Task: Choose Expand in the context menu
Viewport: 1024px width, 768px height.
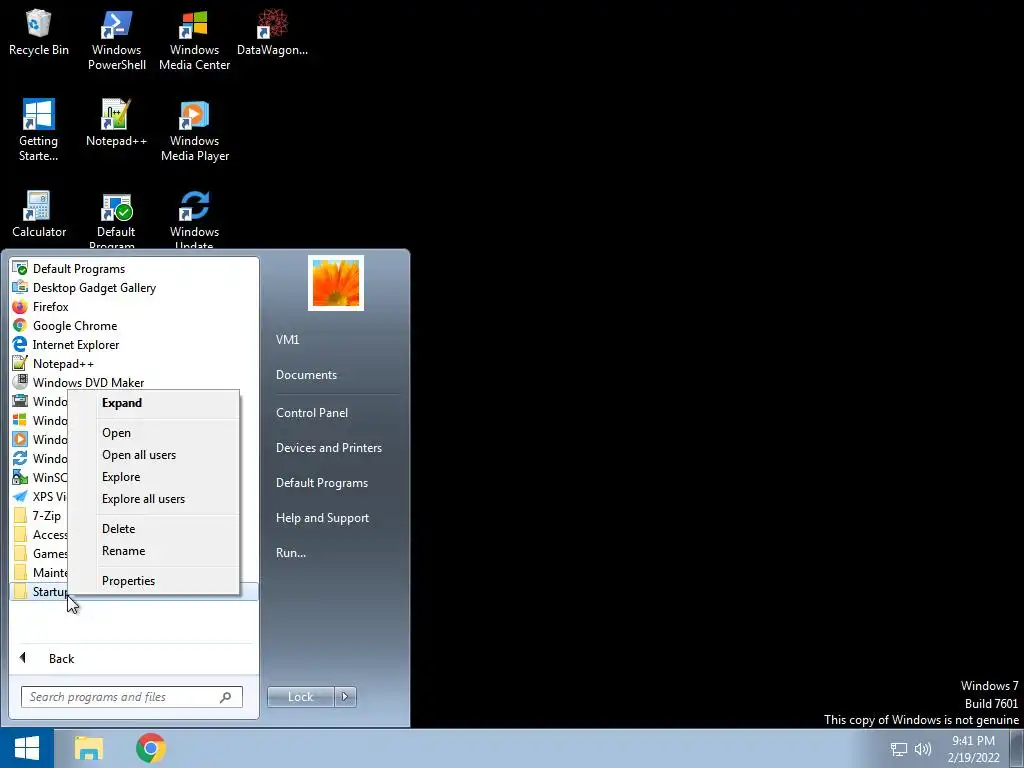Action: pyautogui.click(x=153, y=403)
